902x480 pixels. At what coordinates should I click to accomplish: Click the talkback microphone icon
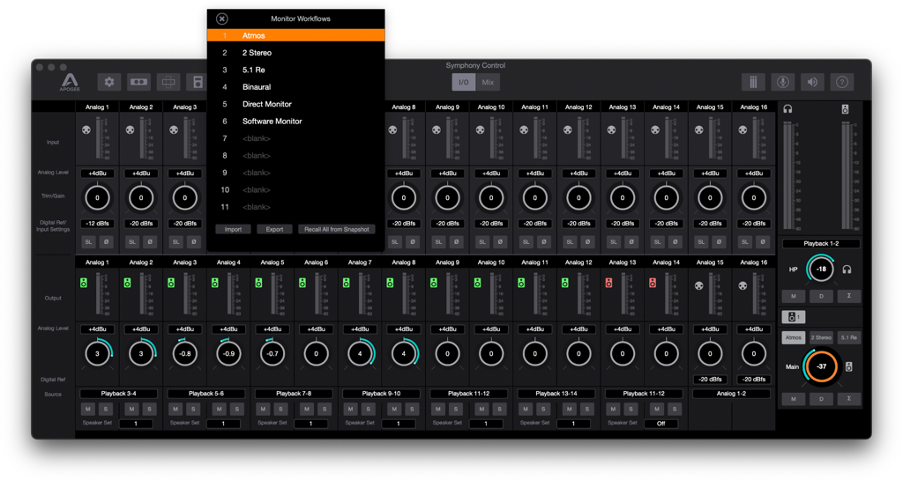click(x=782, y=82)
